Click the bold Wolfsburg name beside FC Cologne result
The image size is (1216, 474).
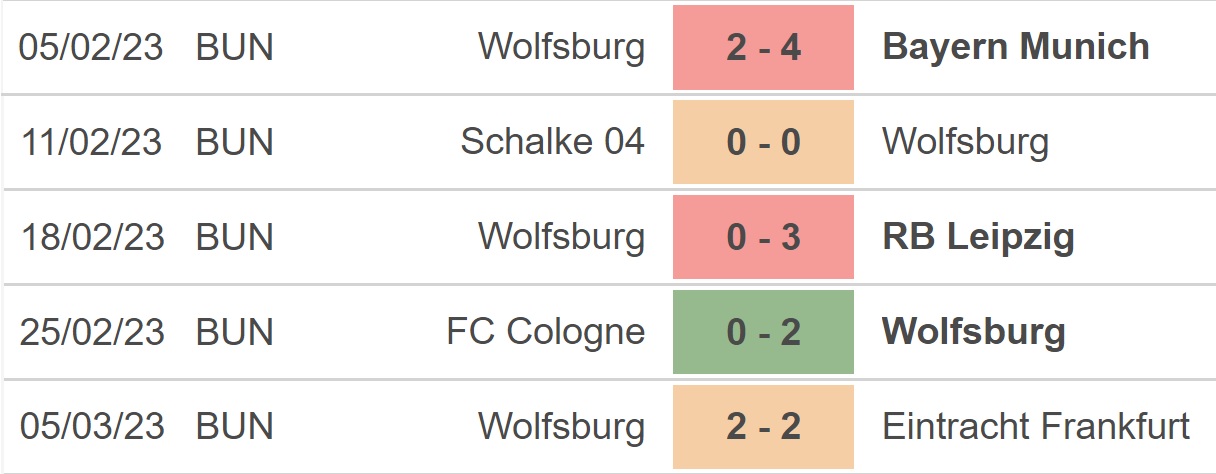pos(973,332)
